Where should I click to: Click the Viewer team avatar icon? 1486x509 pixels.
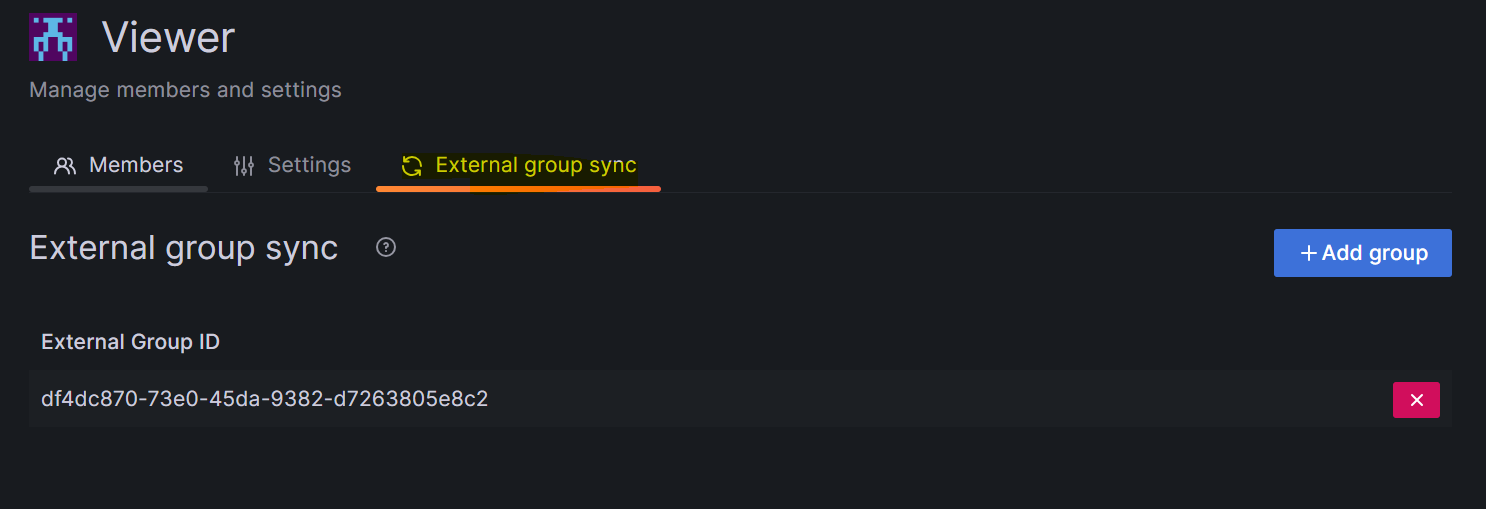[x=53, y=38]
